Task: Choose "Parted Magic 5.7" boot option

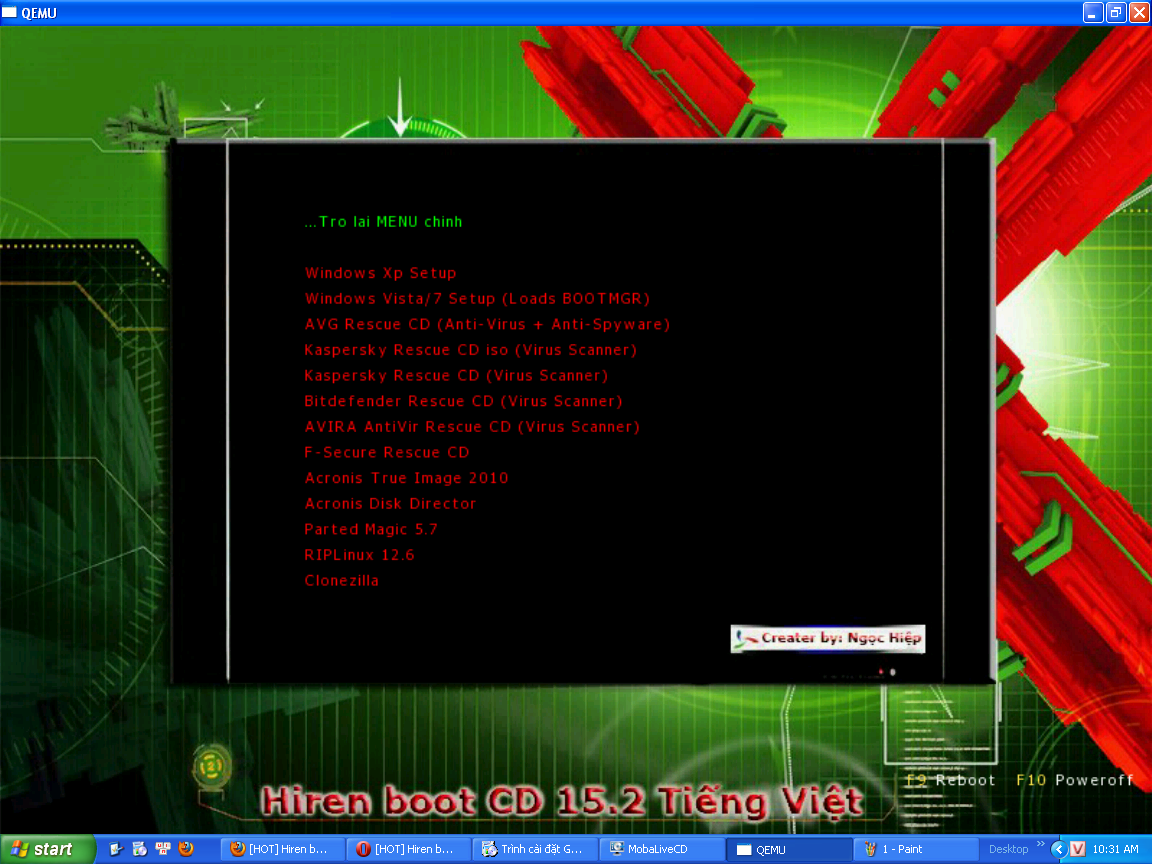Action: 370,529
